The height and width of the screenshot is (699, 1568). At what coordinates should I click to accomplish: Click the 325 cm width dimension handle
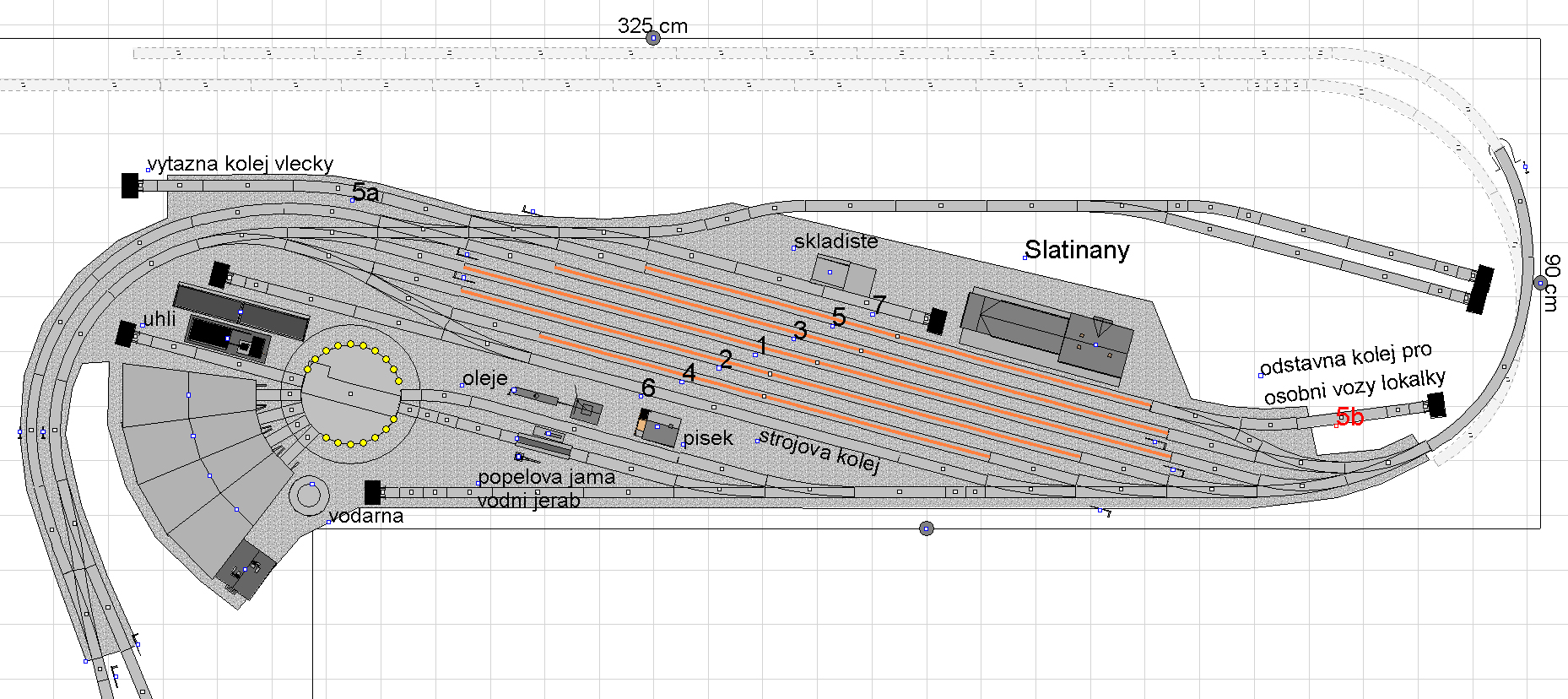pyautogui.click(x=652, y=38)
